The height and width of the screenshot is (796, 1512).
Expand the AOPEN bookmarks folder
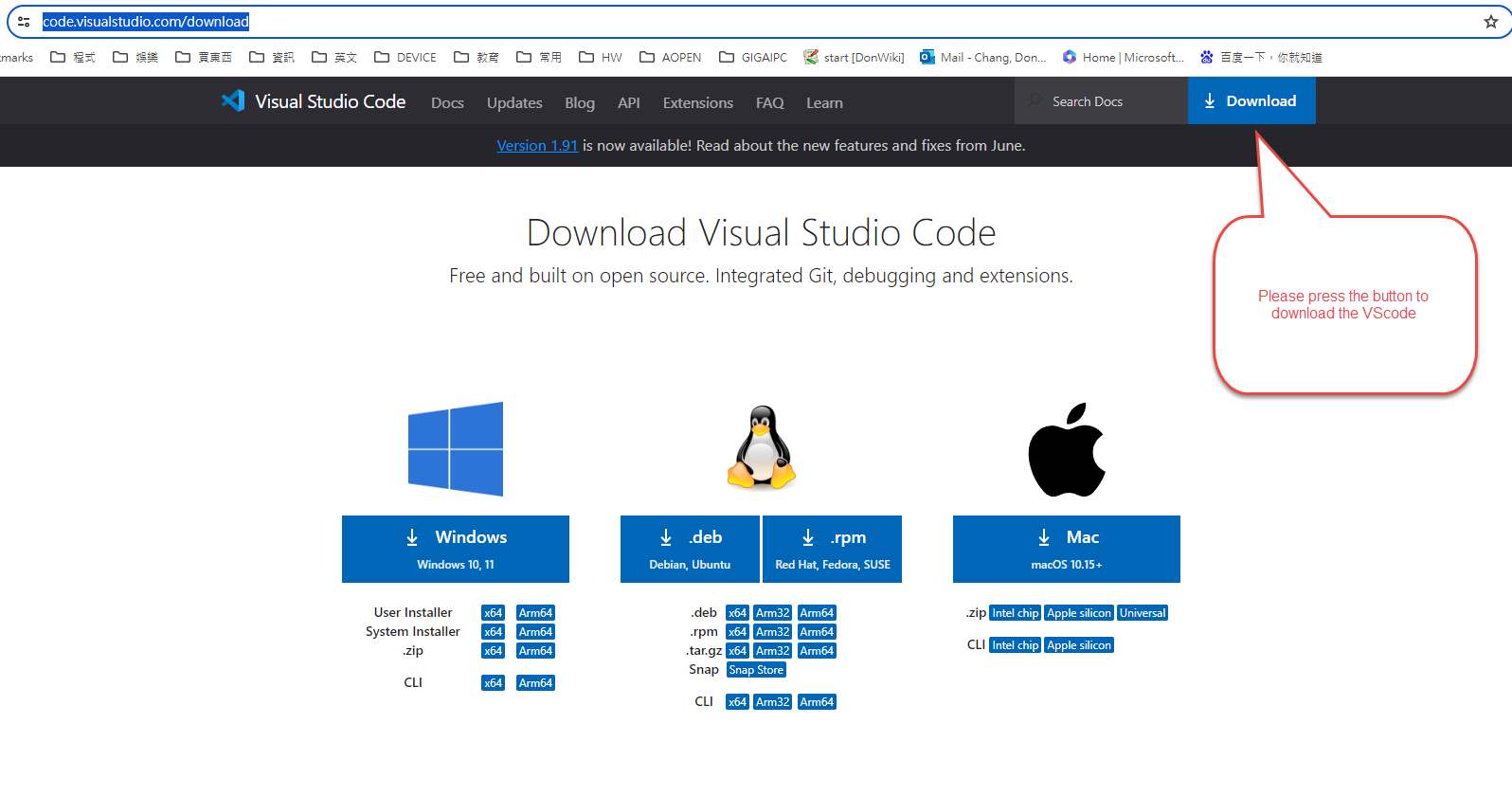(x=671, y=58)
